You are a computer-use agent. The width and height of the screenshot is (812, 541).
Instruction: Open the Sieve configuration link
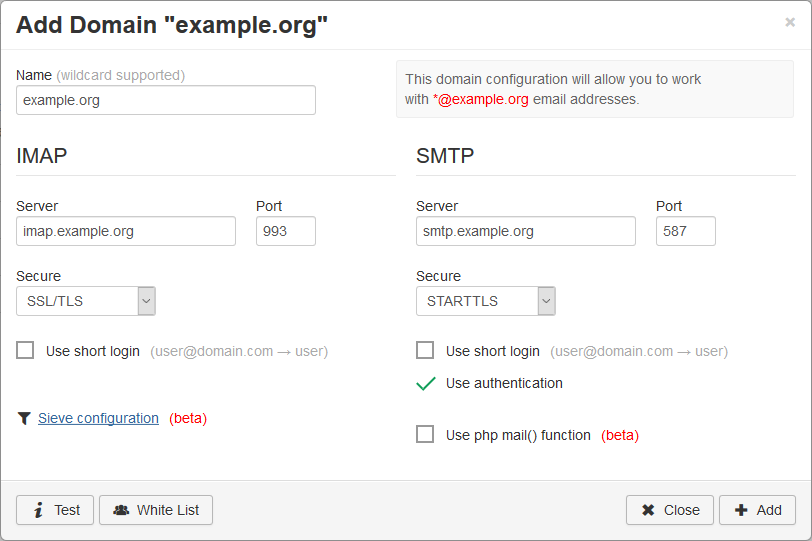98,418
